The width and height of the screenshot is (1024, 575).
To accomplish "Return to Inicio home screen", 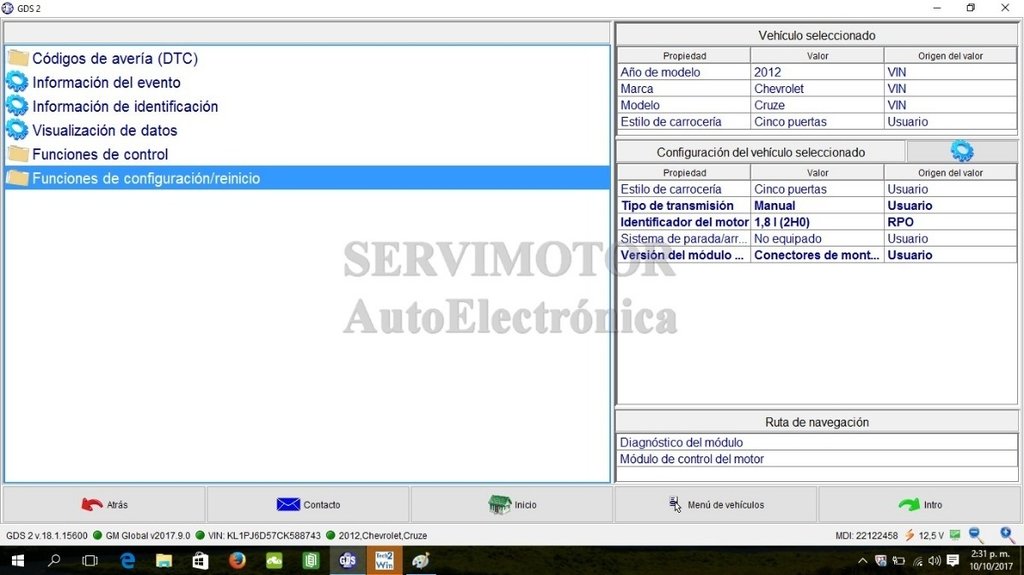I will 512,504.
